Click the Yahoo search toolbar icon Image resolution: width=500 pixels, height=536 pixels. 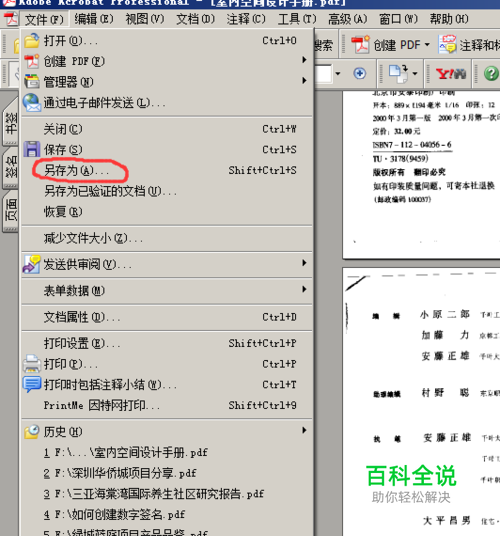(x=451, y=73)
